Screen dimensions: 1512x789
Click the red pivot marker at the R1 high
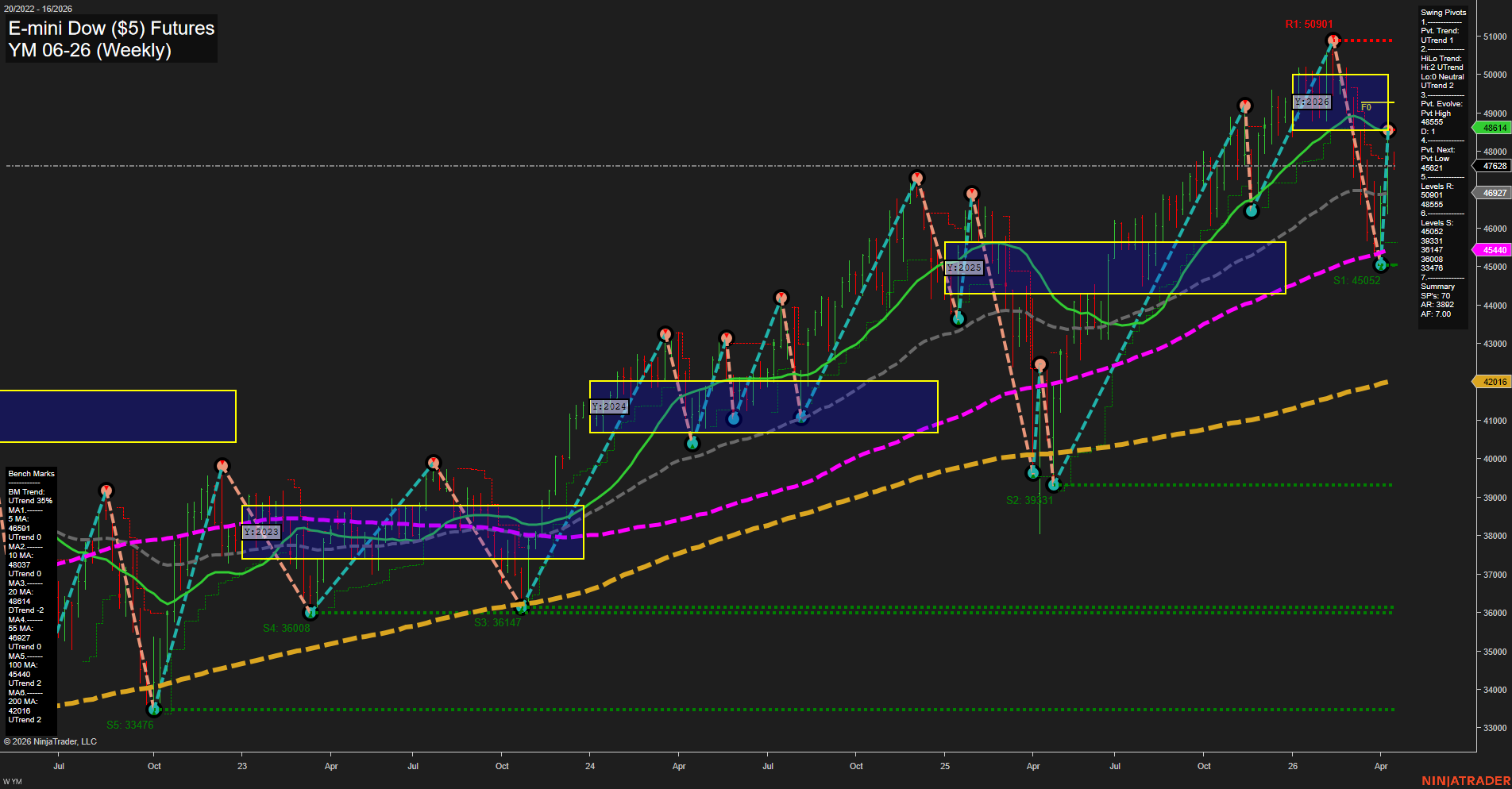(x=1333, y=37)
